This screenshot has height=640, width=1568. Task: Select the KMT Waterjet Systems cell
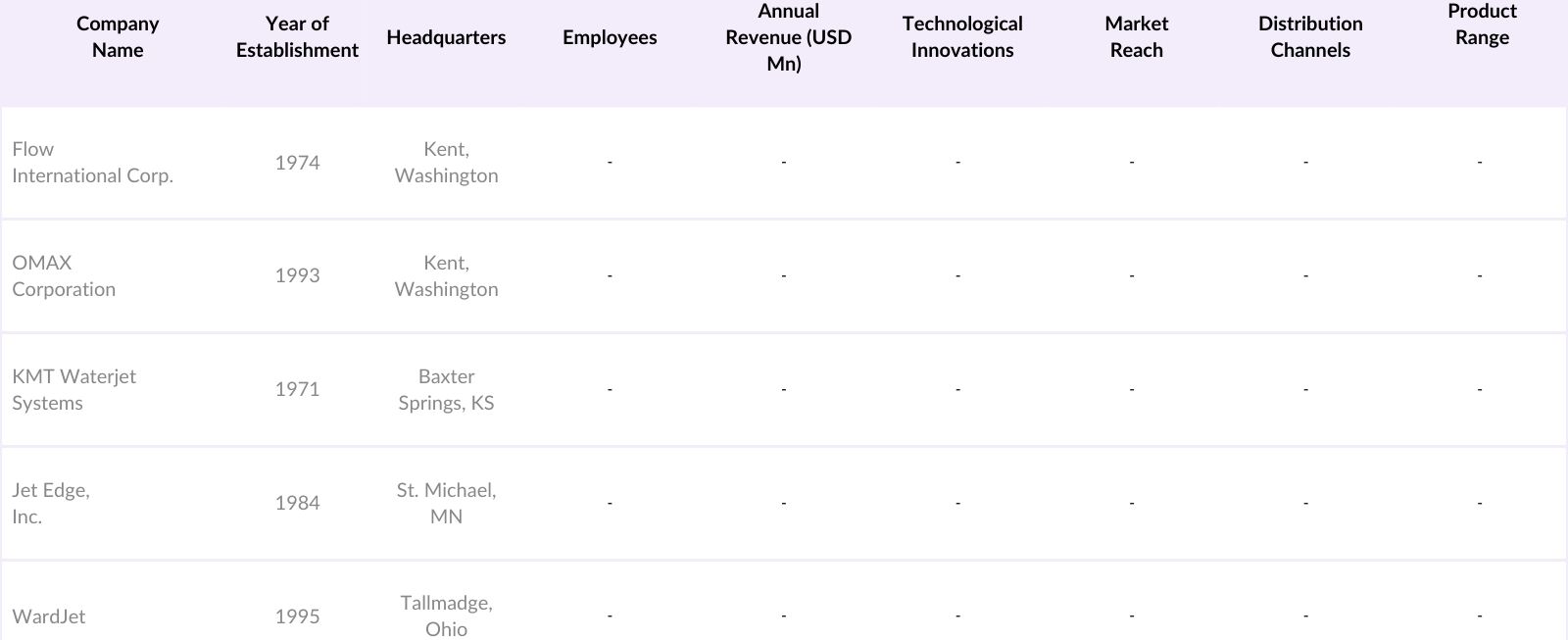pos(73,390)
